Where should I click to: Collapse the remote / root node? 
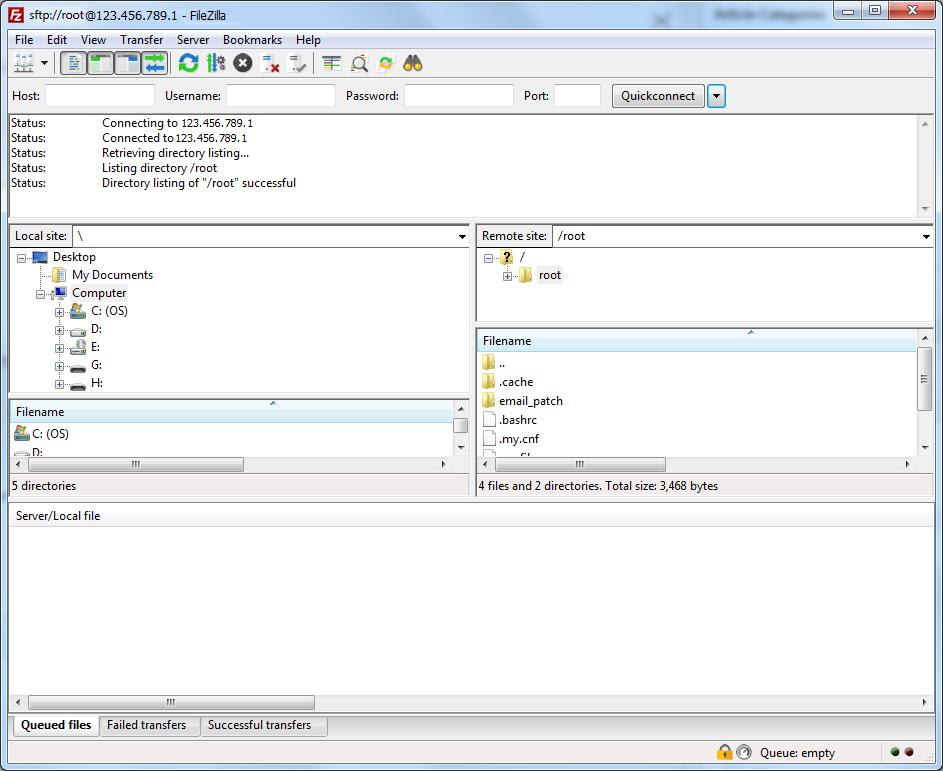[x=488, y=258]
